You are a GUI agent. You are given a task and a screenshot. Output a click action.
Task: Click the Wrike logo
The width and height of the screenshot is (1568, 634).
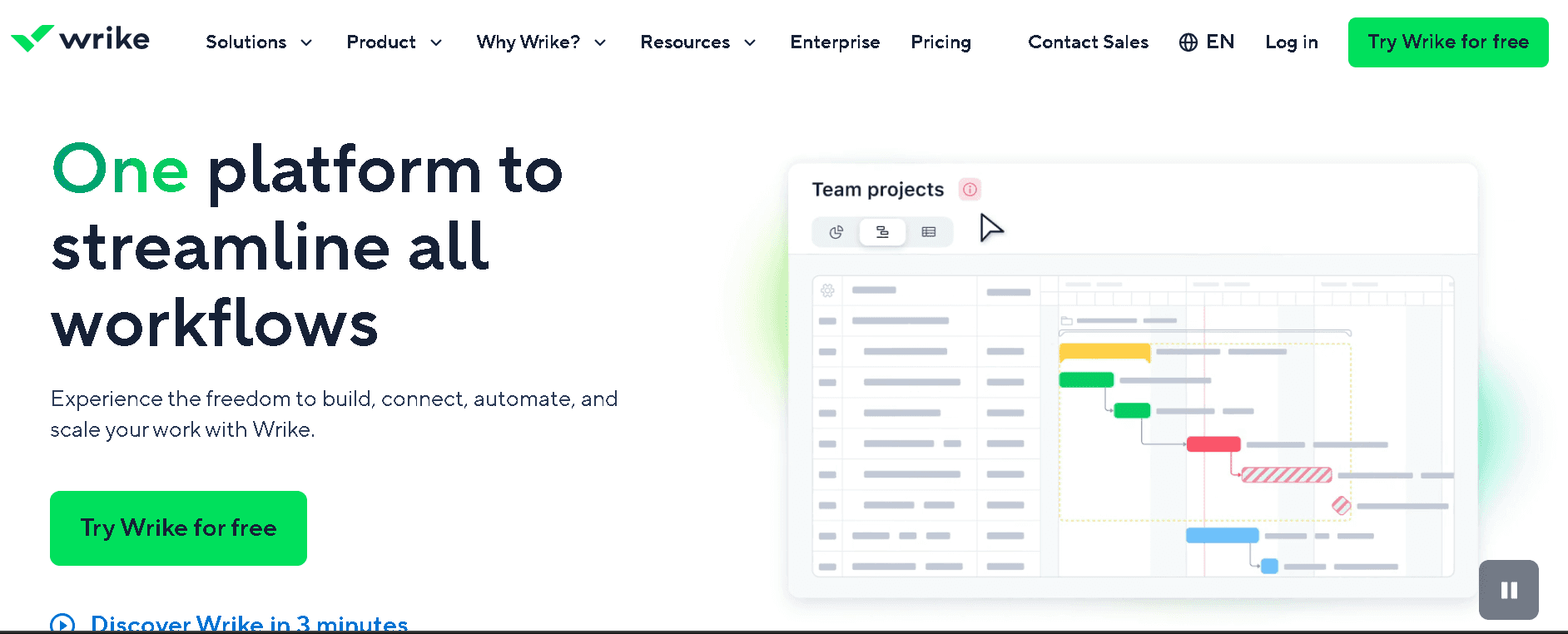click(80, 39)
